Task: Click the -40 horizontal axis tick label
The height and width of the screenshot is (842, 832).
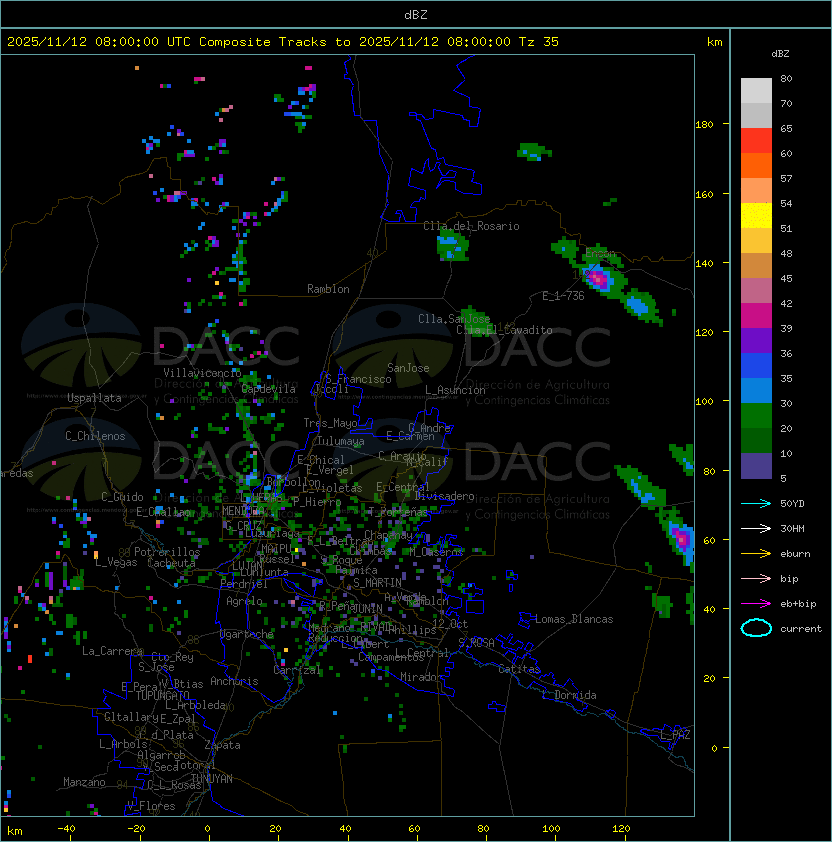Action: [67, 829]
